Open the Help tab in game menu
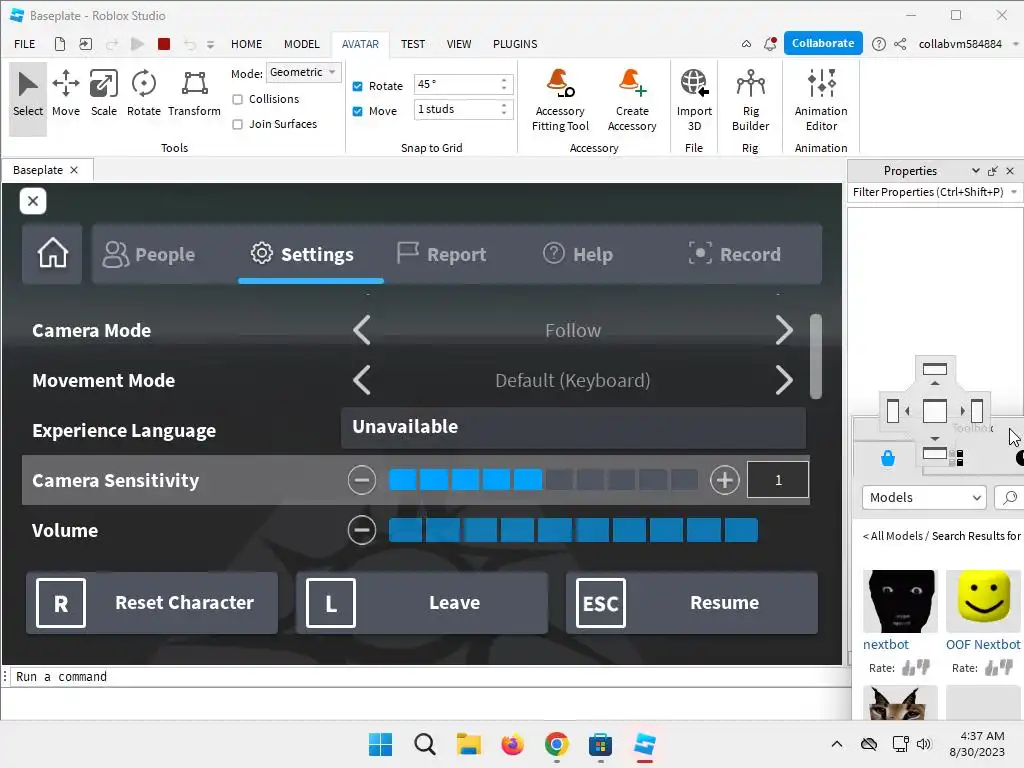Viewport: 1024px width, 768px height. (x=578, y=254)
